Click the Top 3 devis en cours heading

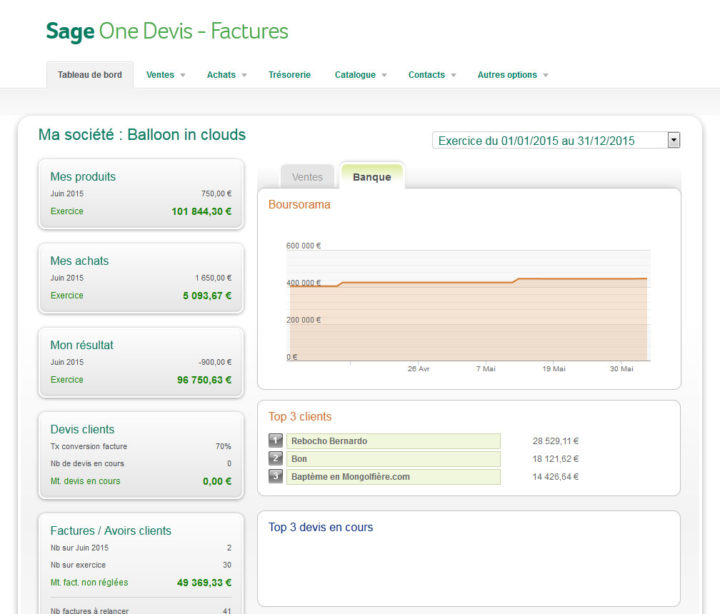[321, 527]
